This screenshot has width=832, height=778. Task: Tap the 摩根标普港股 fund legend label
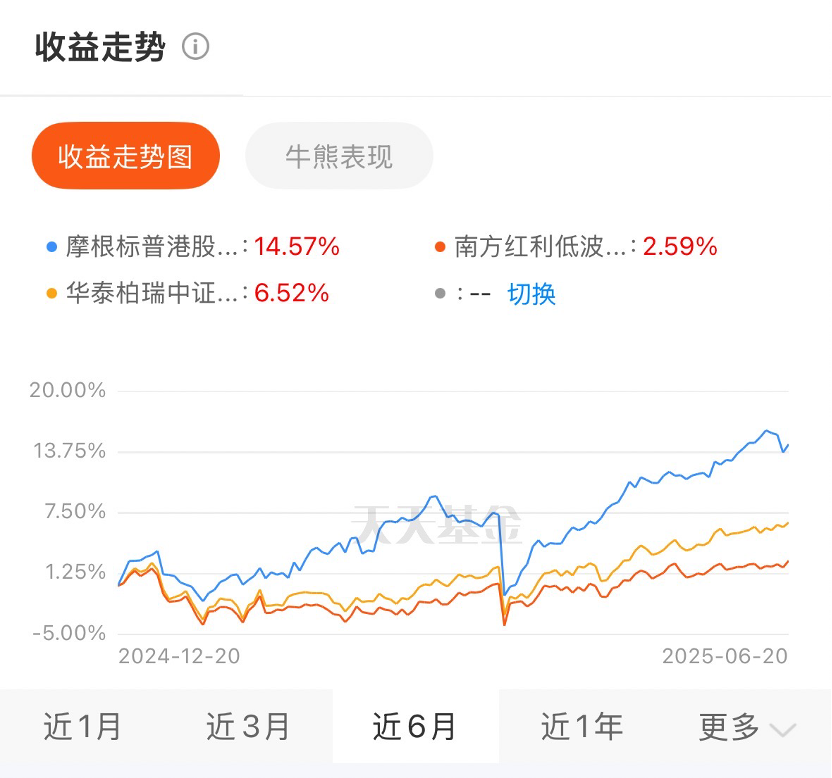[x=152, y=247]
